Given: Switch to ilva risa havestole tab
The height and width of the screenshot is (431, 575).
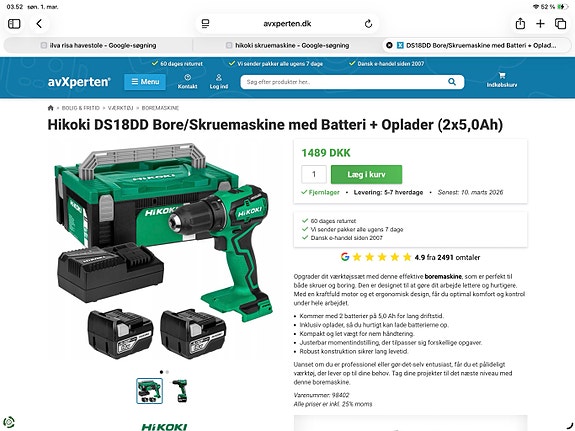Looking at the screenshot, I should point(98,45).
